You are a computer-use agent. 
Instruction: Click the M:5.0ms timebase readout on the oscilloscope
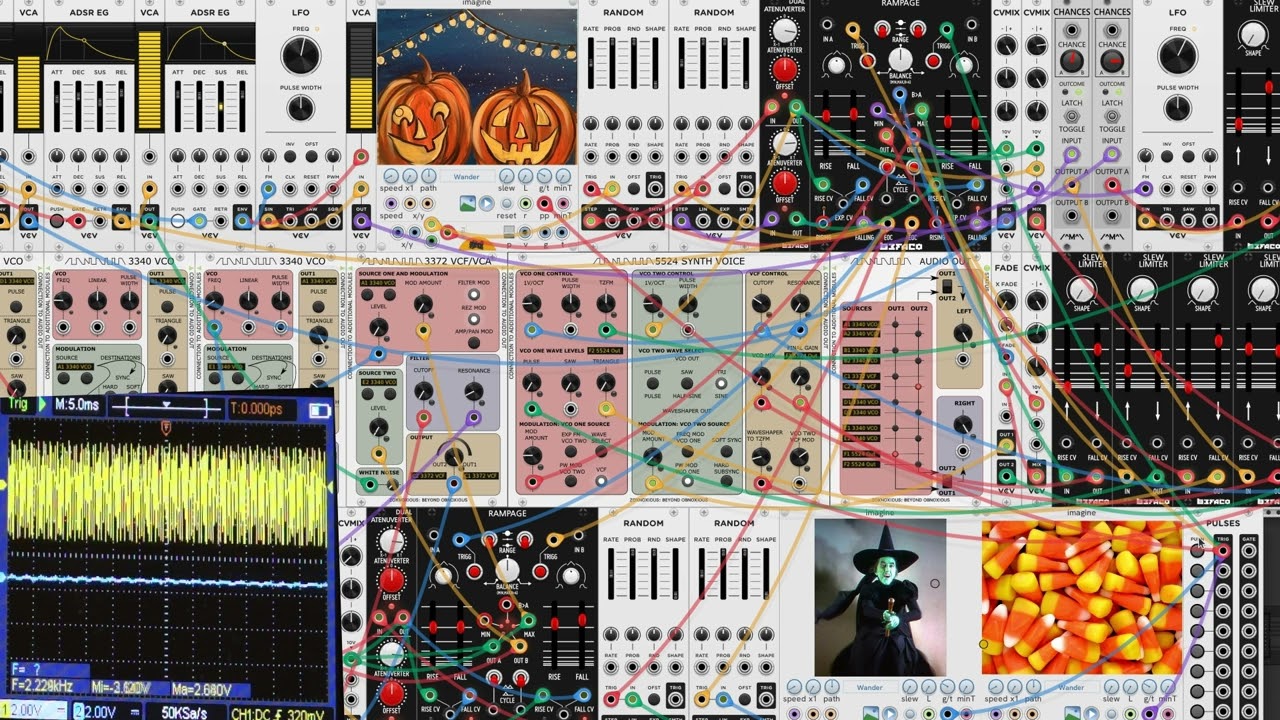click(x=77, y=405)
